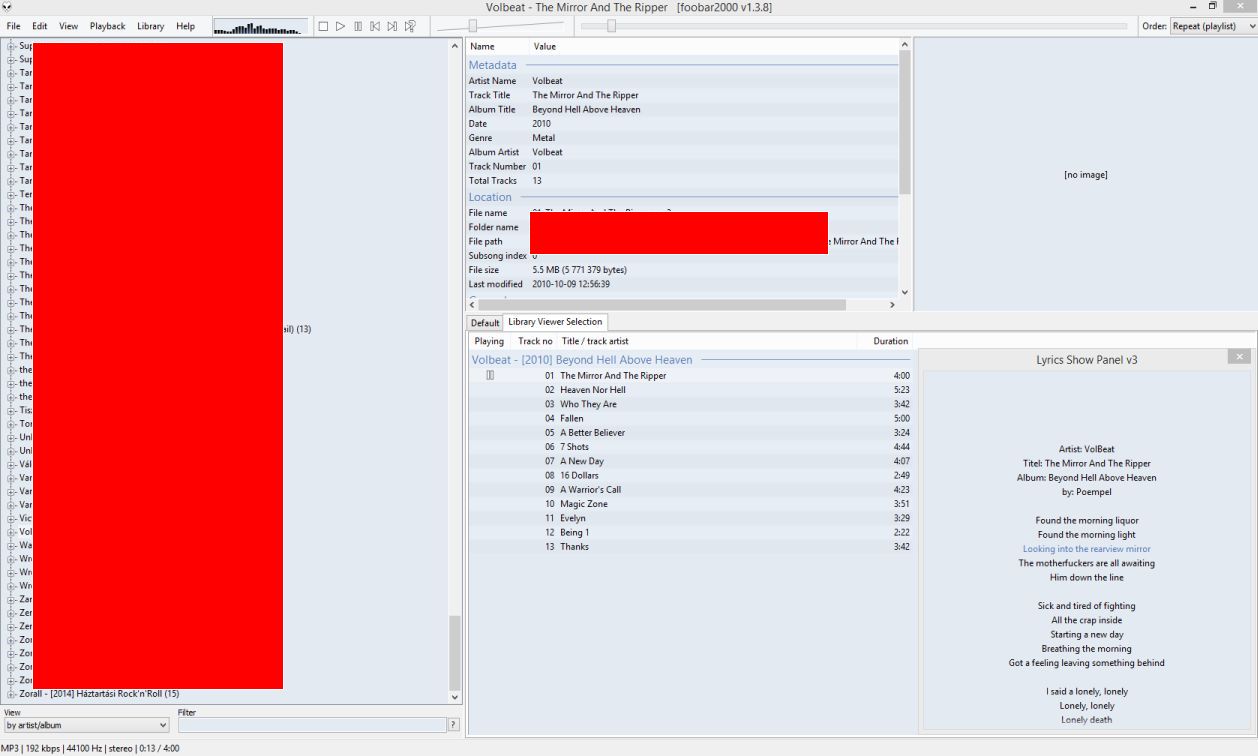Close the Lyrics Show Panel
This screenshot has width=1258, height=756.
tap(1239, 357)
